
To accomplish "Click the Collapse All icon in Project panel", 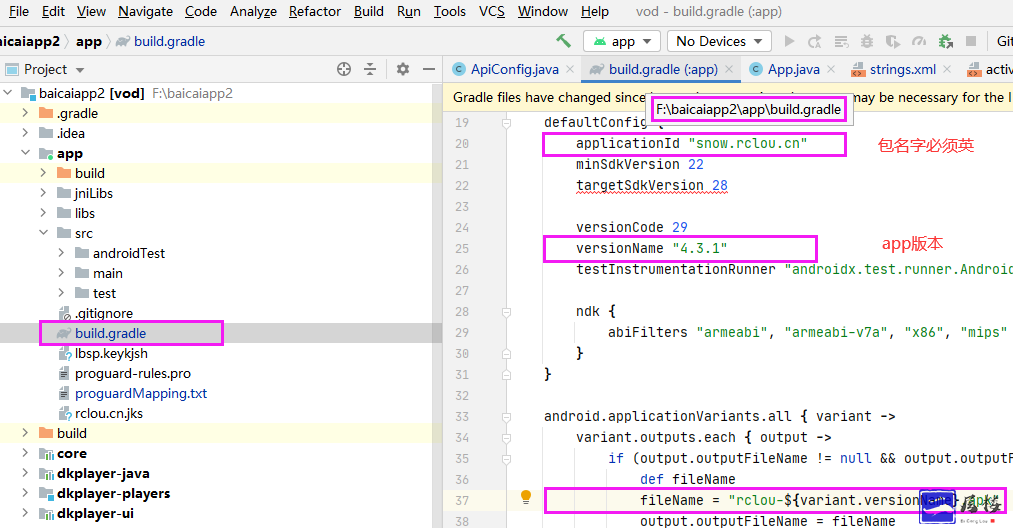I will point(370,69).
